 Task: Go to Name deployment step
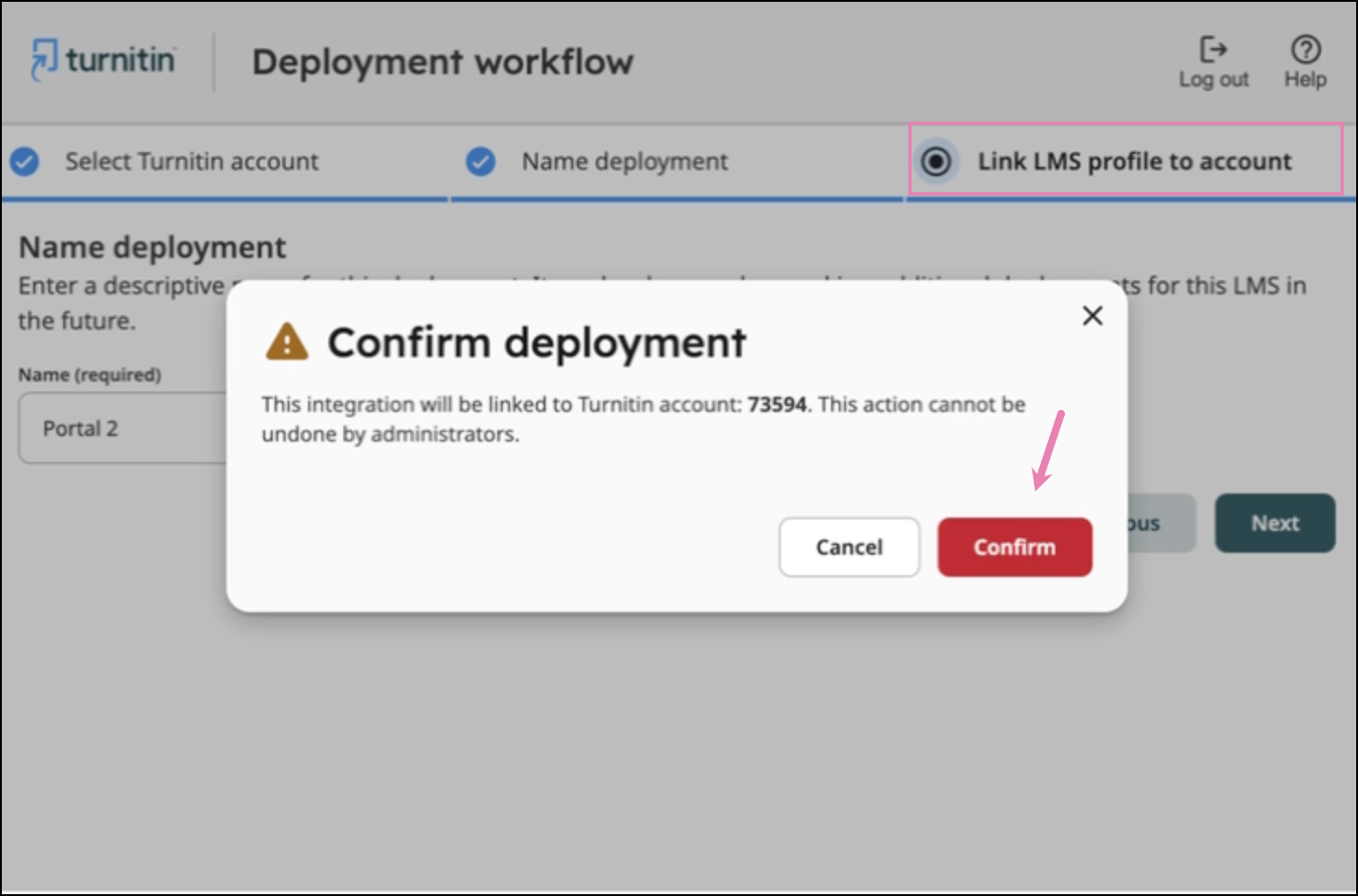pos(624,161)
